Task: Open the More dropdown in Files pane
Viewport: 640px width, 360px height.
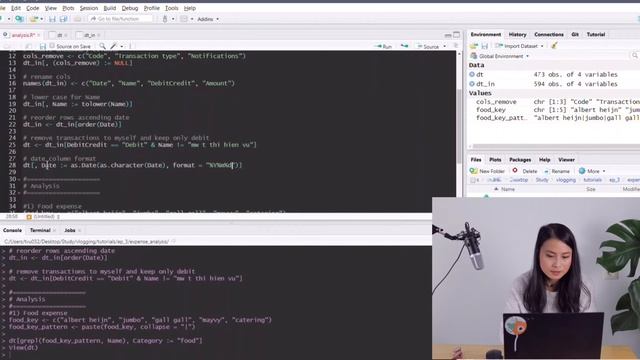Action: [592, 171]
